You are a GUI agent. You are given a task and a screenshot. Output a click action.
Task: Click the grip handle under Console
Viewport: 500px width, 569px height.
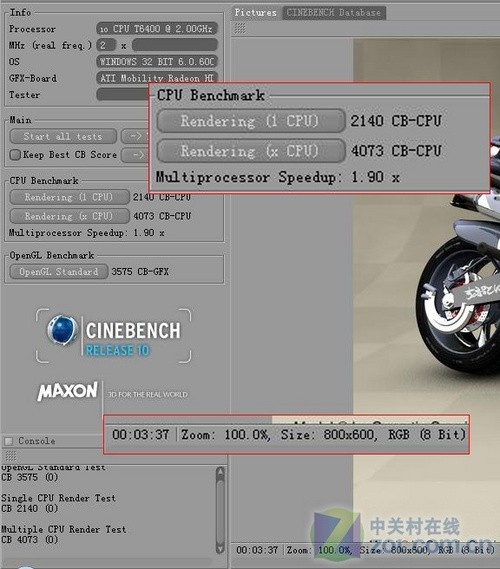pos(11,455)
